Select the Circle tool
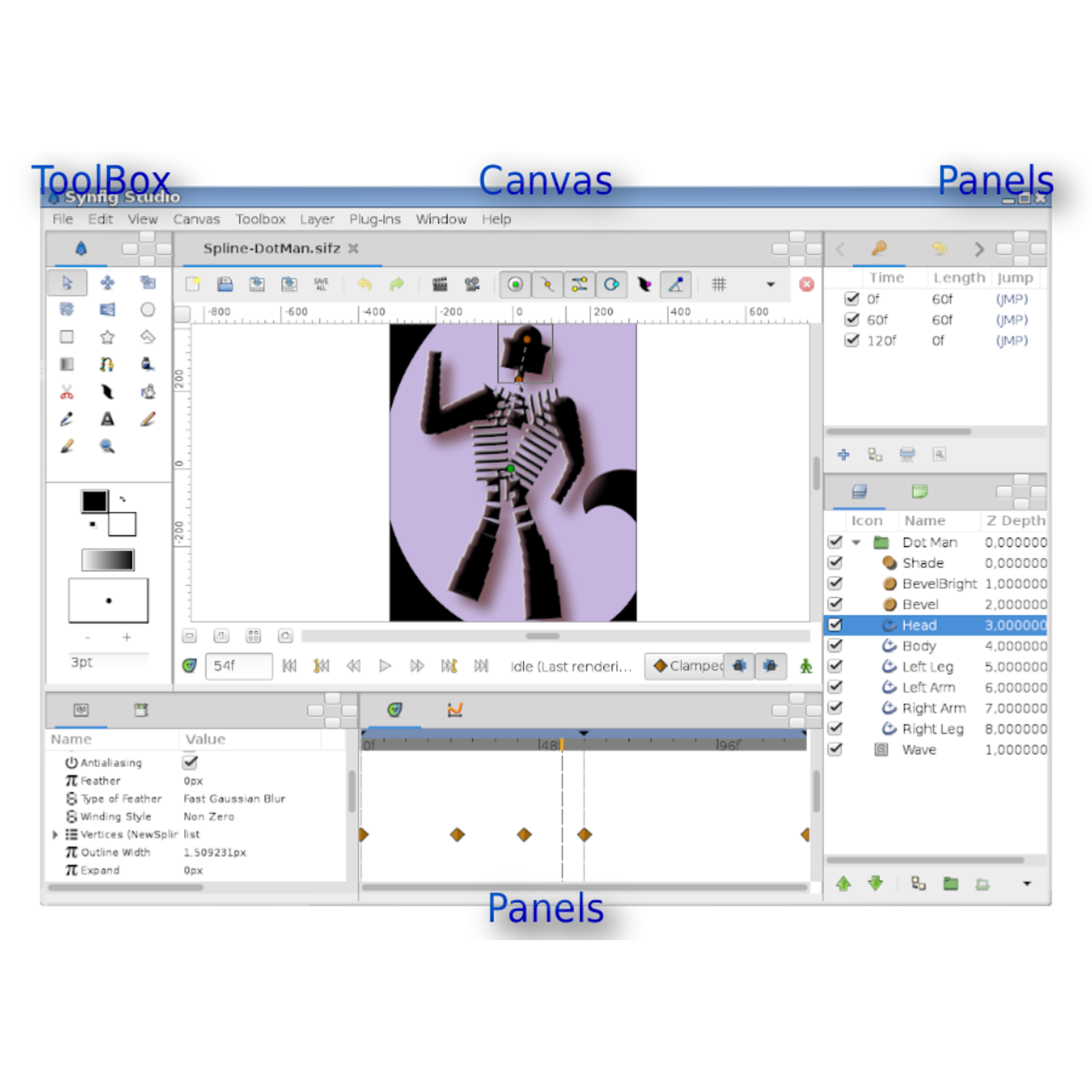This screenshot has height=1092, width=1092. click(x=148, y=310)
